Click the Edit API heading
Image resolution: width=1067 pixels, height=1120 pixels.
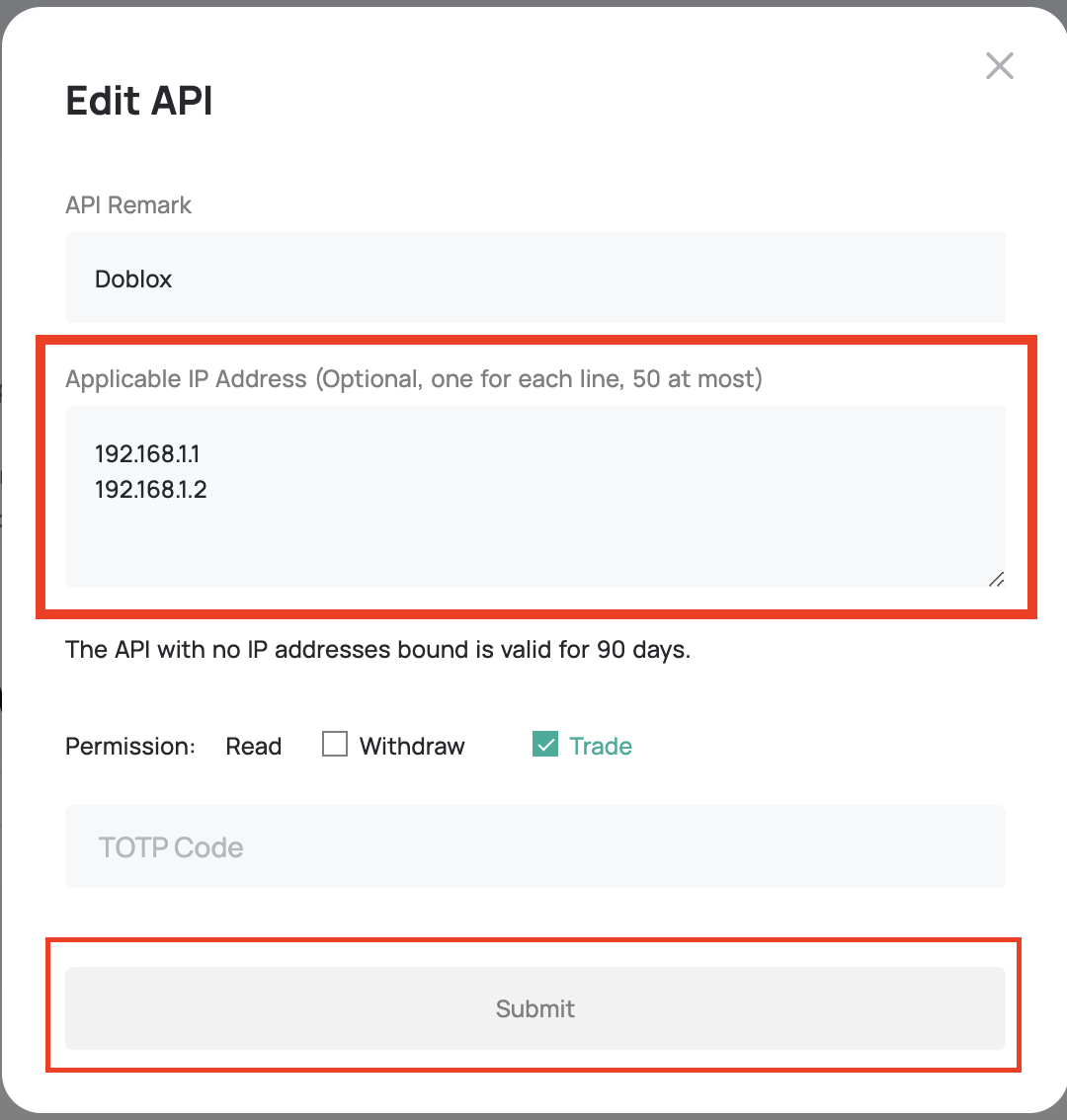pos(139,101)
